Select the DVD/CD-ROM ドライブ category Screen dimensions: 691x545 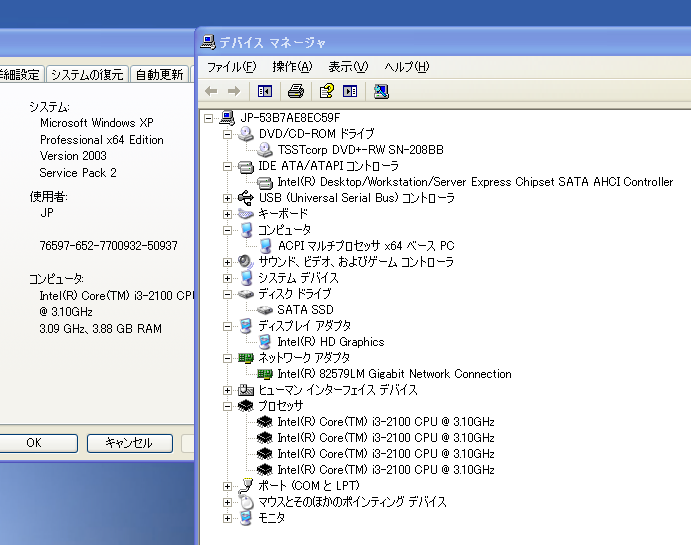click(x=316, y=133)
